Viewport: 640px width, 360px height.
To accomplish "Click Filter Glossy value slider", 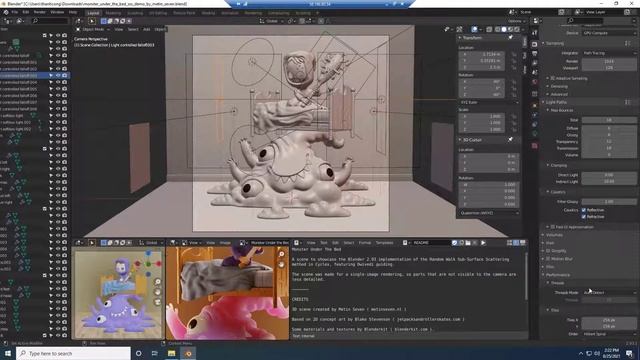I will pyautogui.click(x=609, y=202).
